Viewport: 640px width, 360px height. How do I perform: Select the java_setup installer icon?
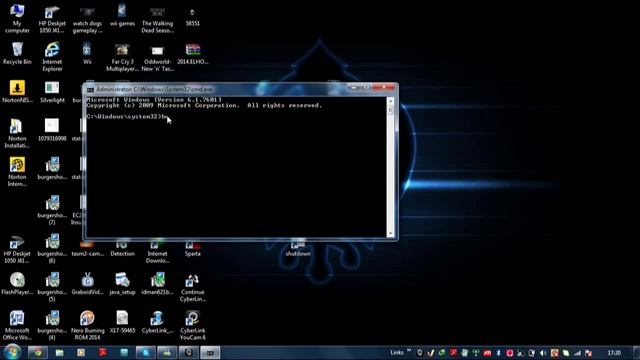[122, 283]
